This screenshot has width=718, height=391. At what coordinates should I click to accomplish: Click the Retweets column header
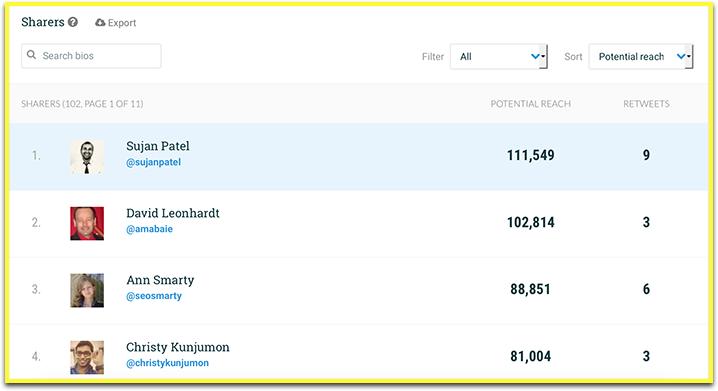click(646, 104)
